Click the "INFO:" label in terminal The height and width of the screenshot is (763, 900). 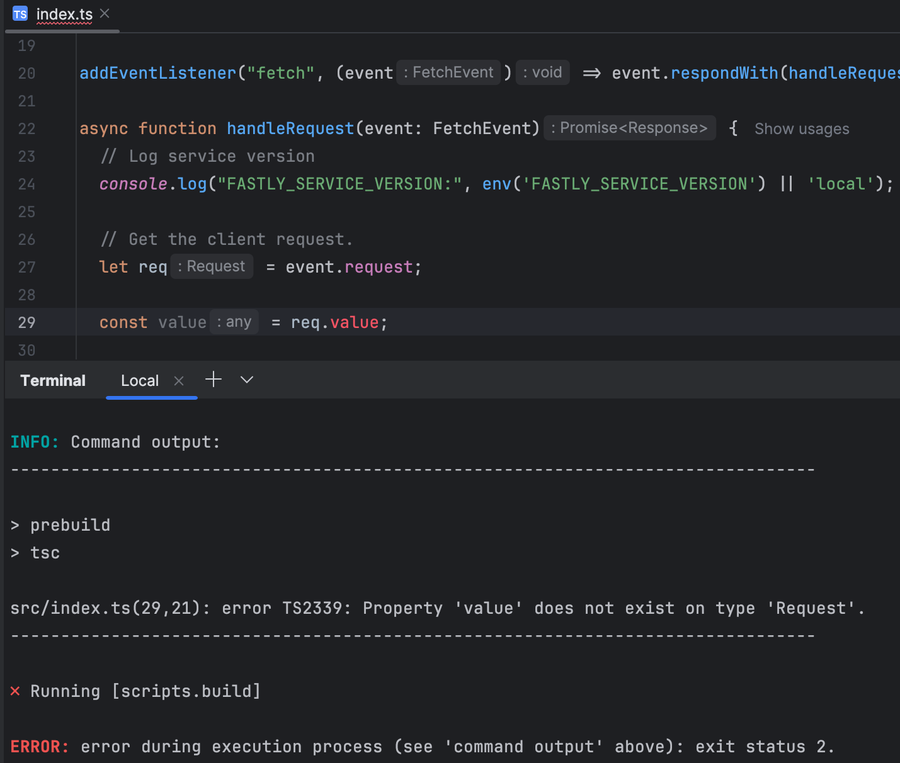point(35,442)
